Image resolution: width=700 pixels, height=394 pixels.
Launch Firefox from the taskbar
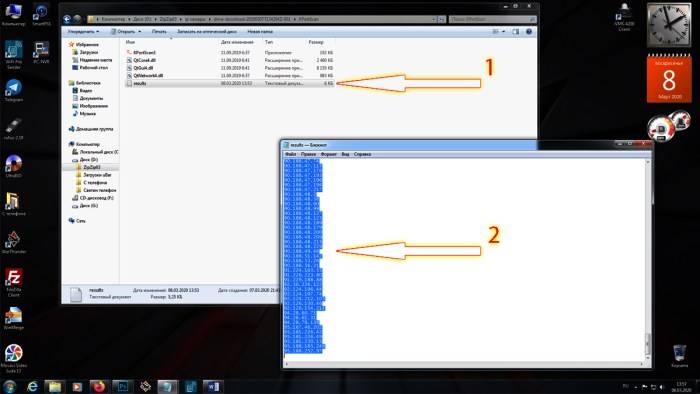[x=99, y=386]
